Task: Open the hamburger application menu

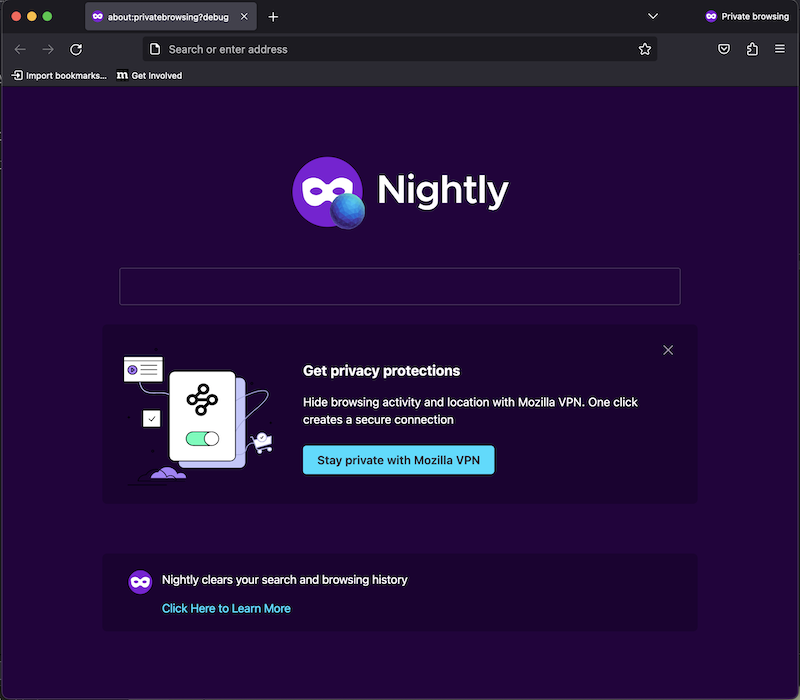Action: tap(780, 49)
